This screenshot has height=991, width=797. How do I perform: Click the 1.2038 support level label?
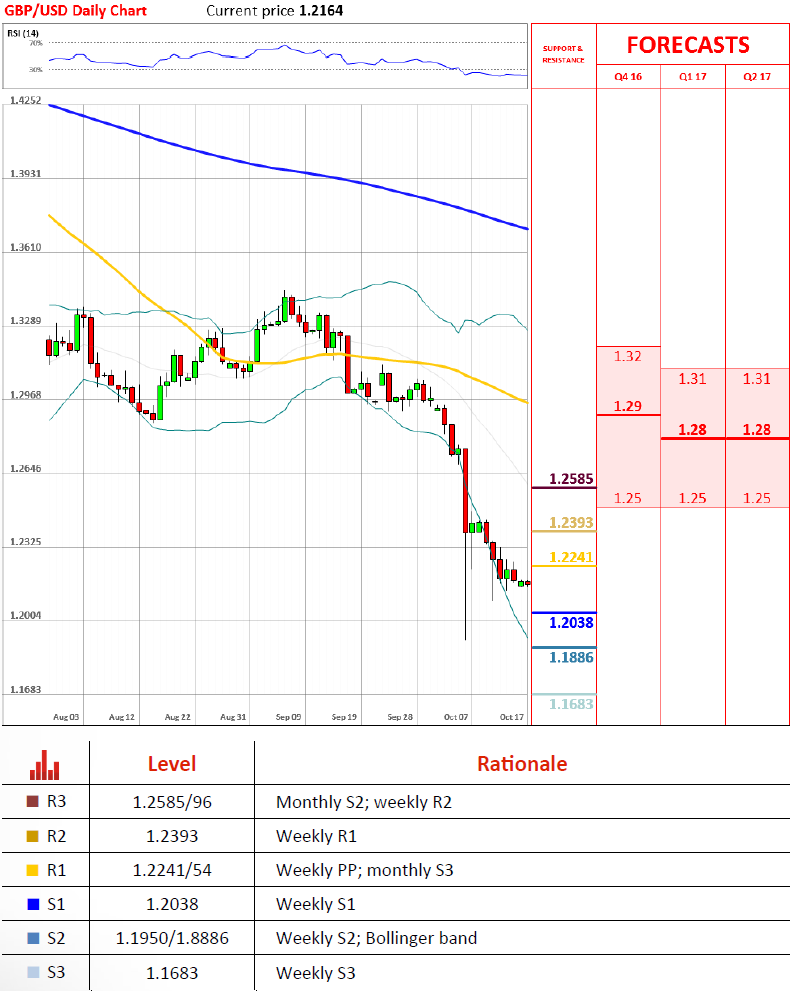coord(571,623)
